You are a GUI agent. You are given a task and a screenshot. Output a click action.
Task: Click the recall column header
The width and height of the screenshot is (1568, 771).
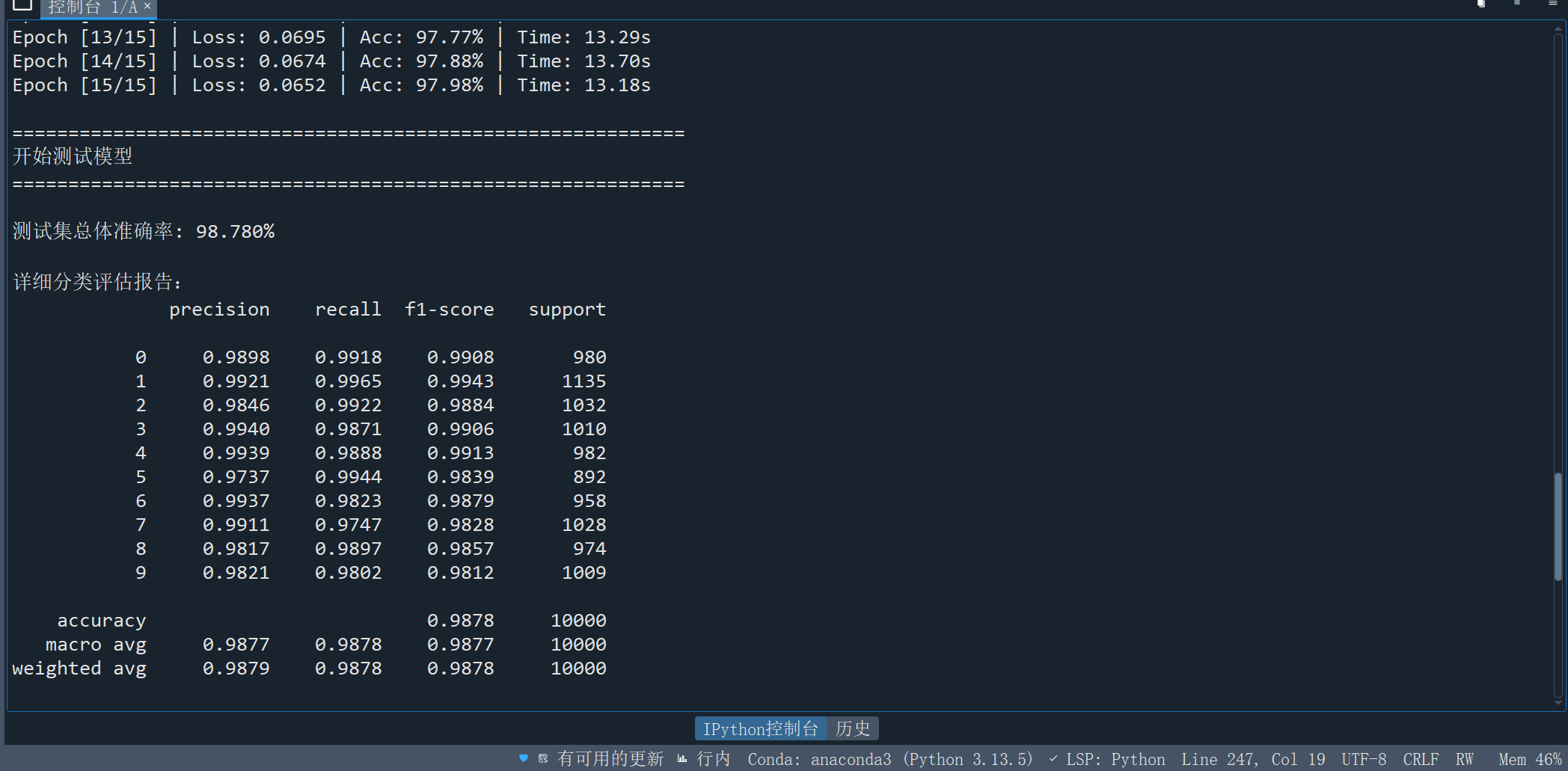348,310
